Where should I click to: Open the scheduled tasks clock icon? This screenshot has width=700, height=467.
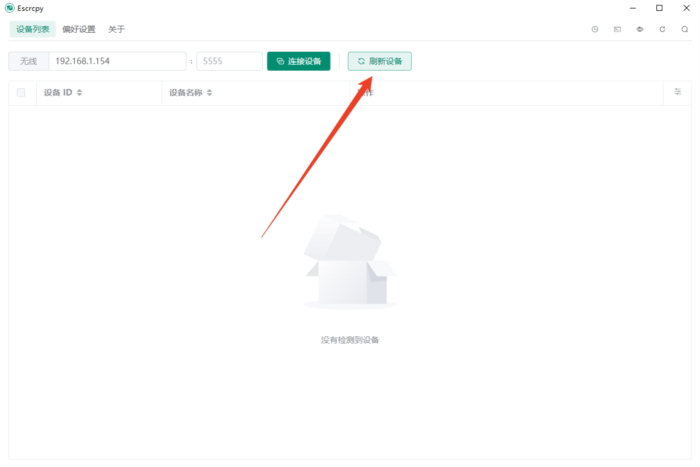pos(595,29)
